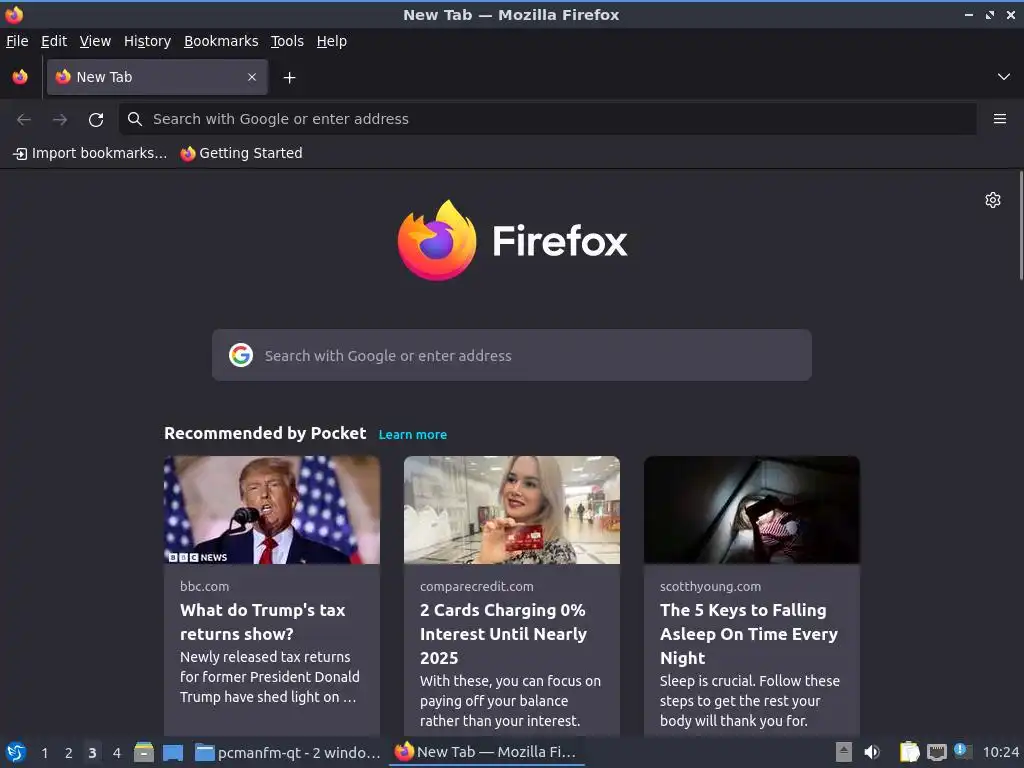Click the update notifier tray icon
The height and width of the screenshot is (768, 1024).
pyautogui.click(x=963, y=751)
